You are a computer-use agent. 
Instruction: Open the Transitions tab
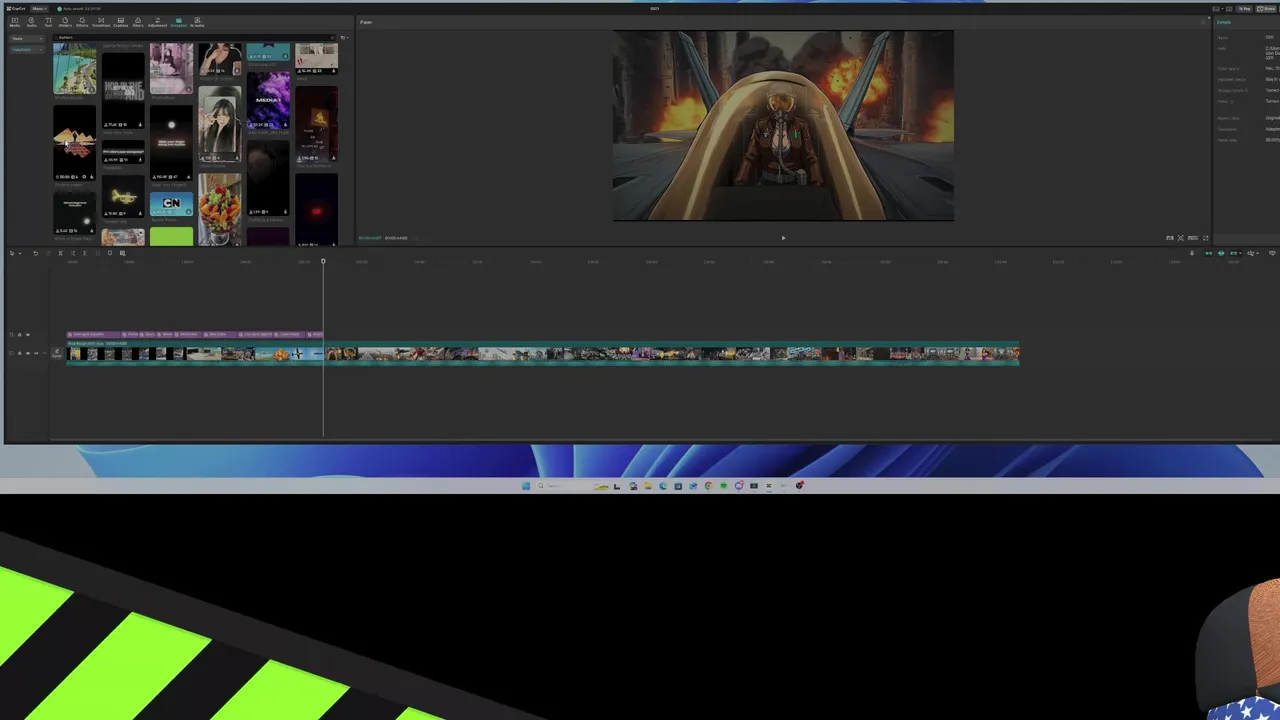(x=101, y=22)
